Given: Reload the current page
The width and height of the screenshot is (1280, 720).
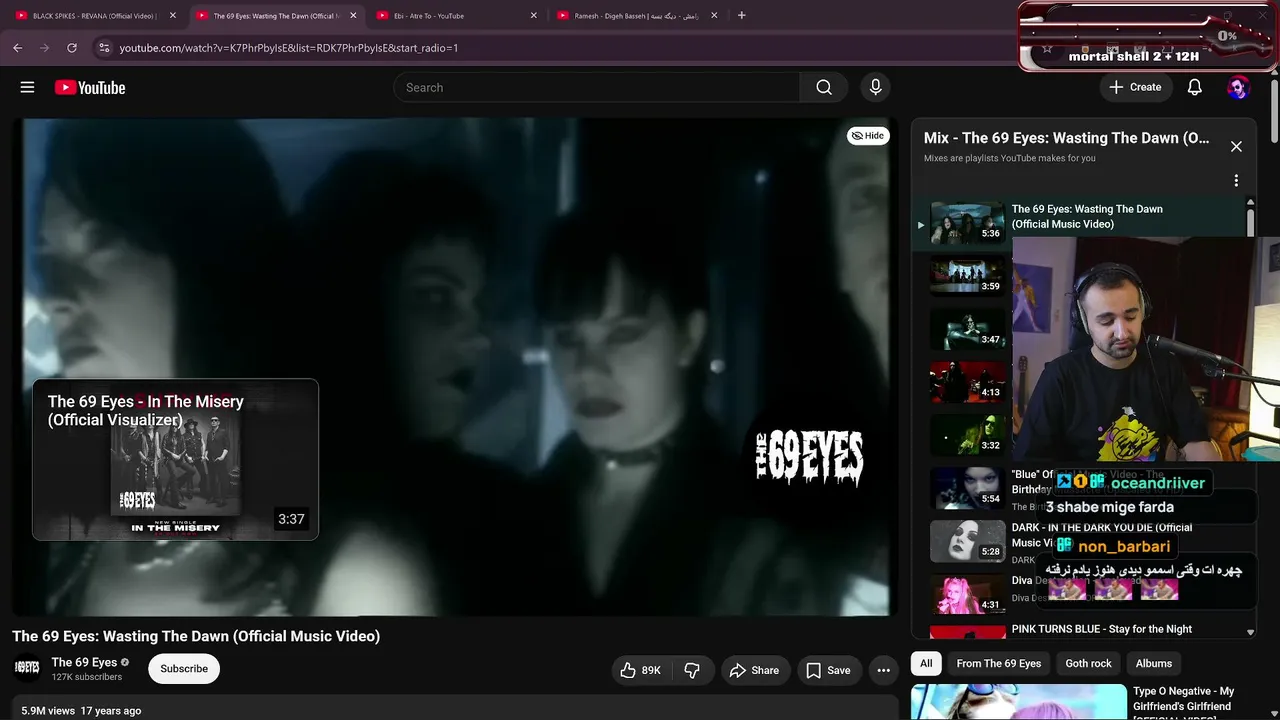Looking at the screenshot, I should coord(72,47).
